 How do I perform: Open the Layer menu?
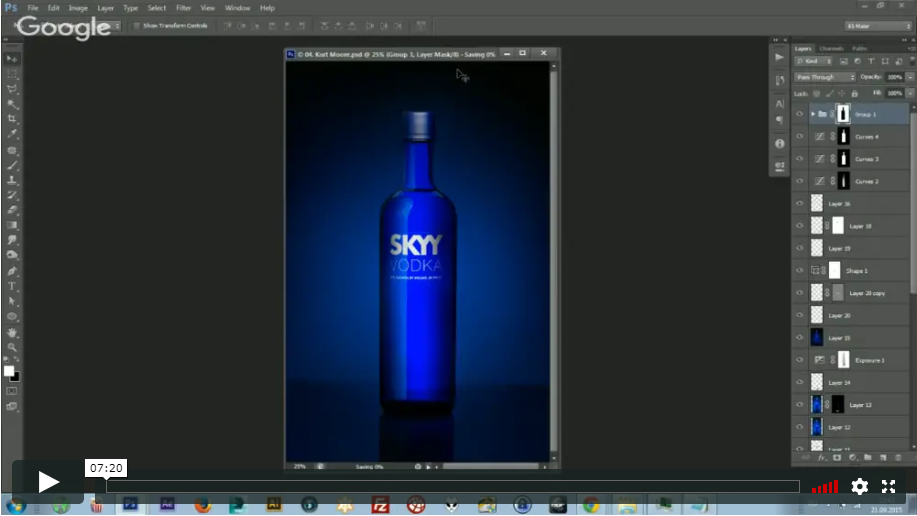[x=105, y=8]
